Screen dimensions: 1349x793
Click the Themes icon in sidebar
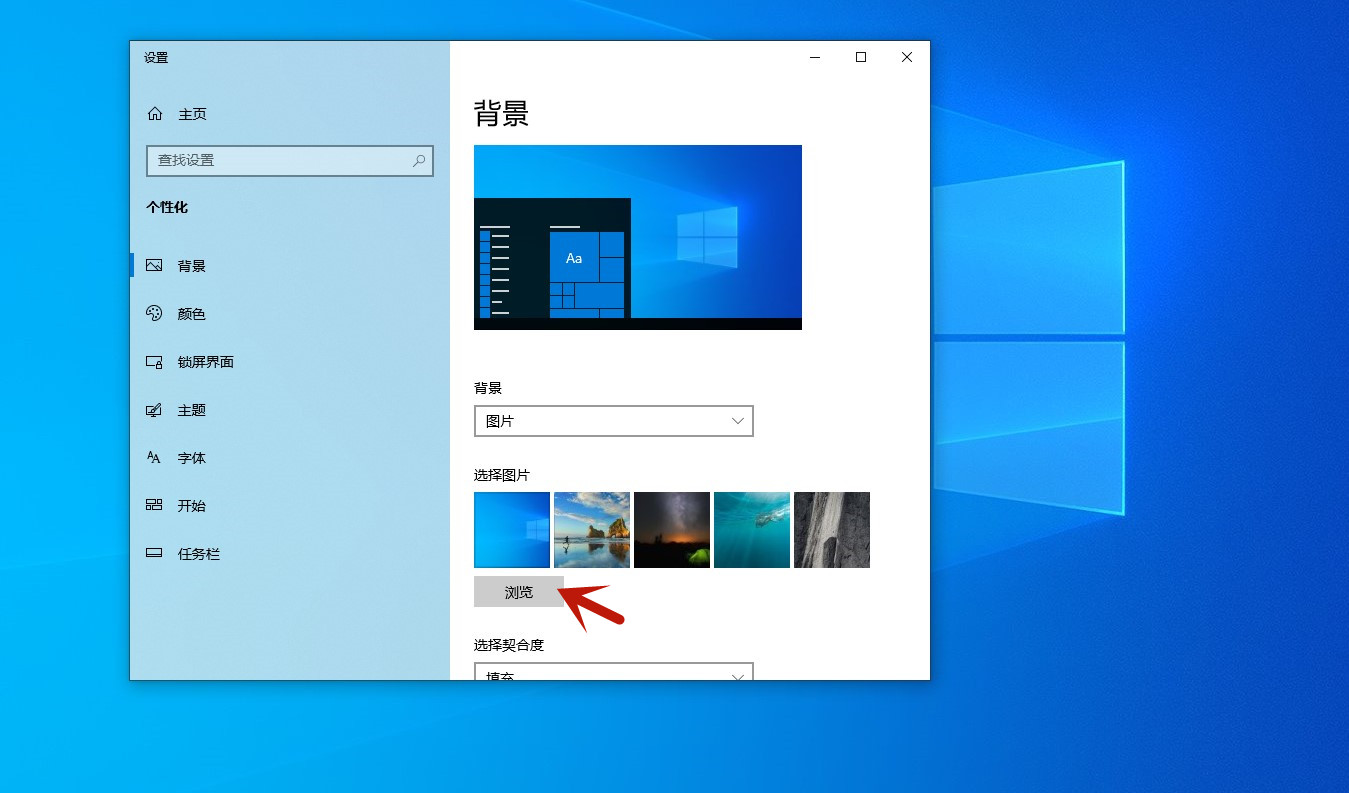click(154, 410)
